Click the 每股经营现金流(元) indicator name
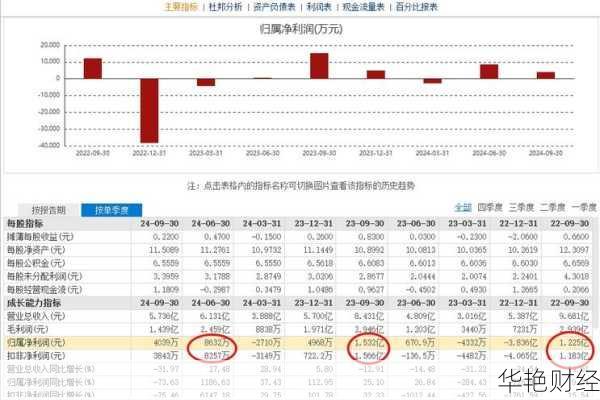The width and height of the screenshot is (600, 400). tap(44, 289)
